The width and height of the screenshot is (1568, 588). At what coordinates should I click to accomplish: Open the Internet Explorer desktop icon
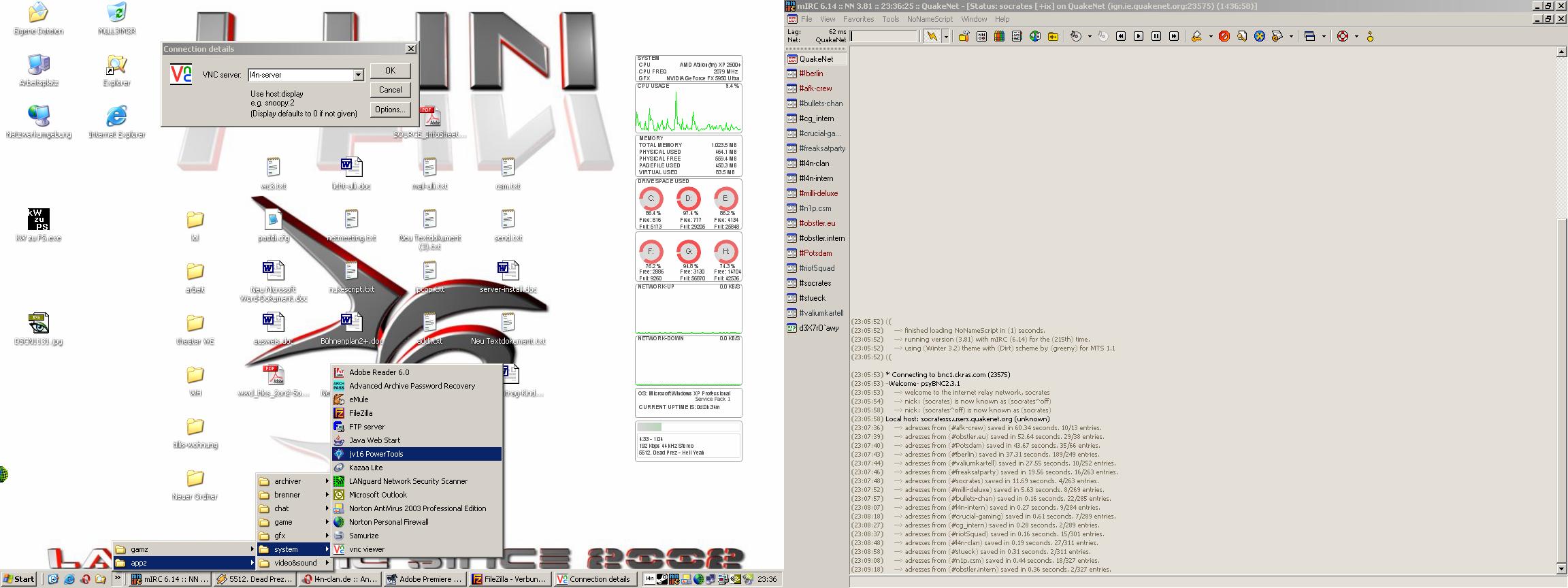[116, 117]
